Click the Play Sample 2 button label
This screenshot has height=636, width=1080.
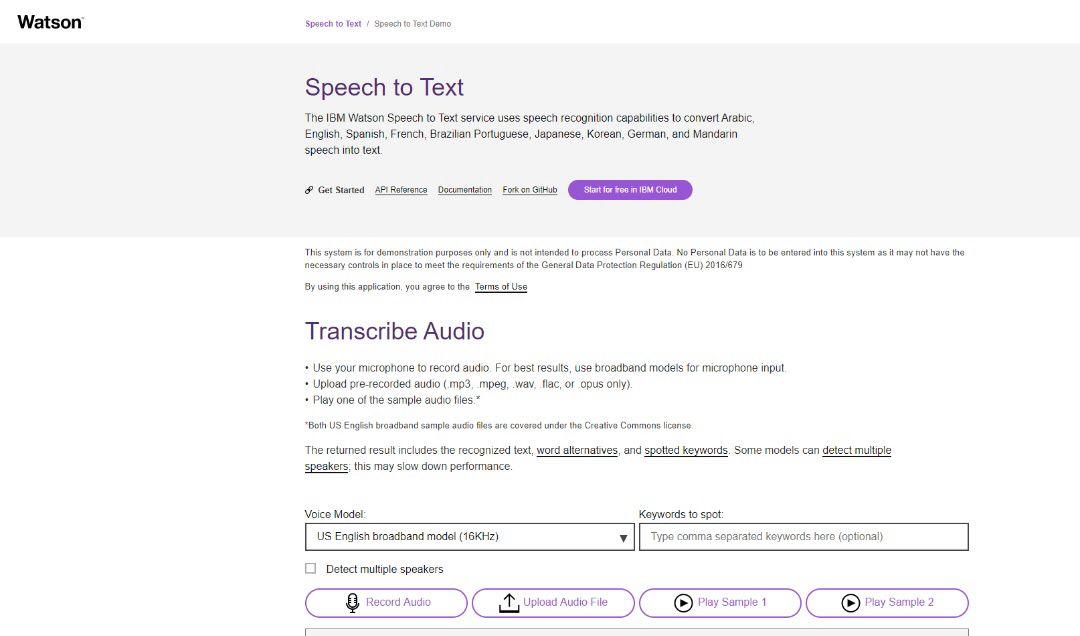tap(899, 602)
